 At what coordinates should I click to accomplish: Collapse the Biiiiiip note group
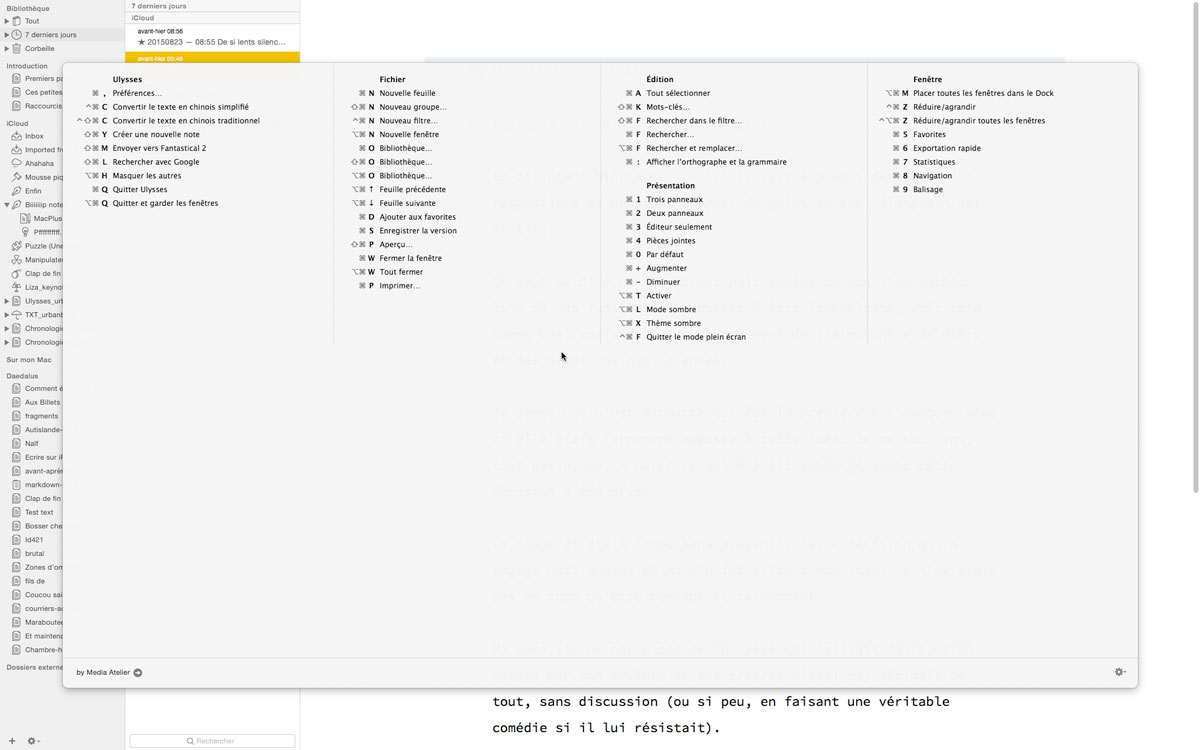point(7,205)
